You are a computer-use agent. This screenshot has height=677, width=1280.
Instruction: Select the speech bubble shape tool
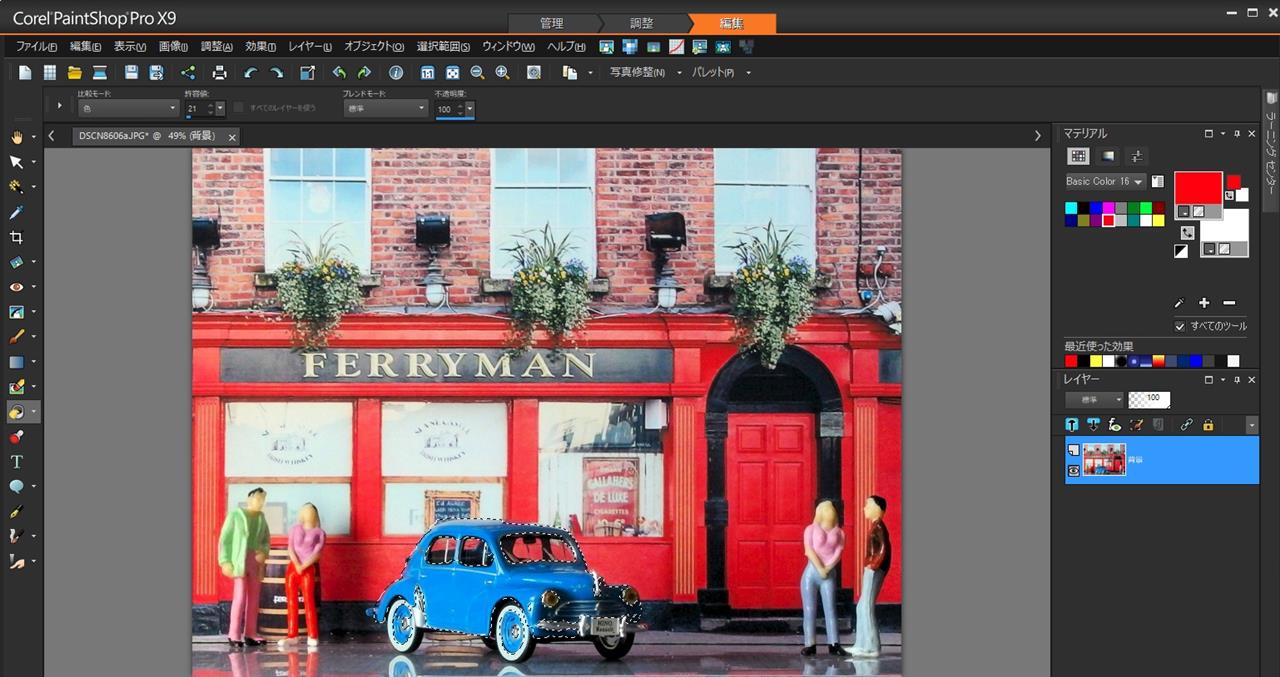17,487
